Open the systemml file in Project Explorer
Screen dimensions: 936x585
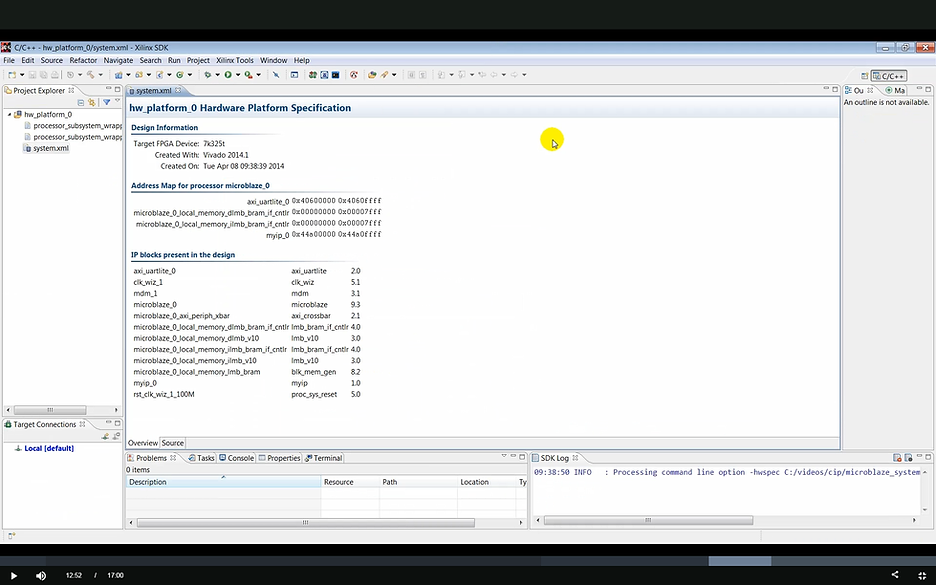(x=50, y=148)
